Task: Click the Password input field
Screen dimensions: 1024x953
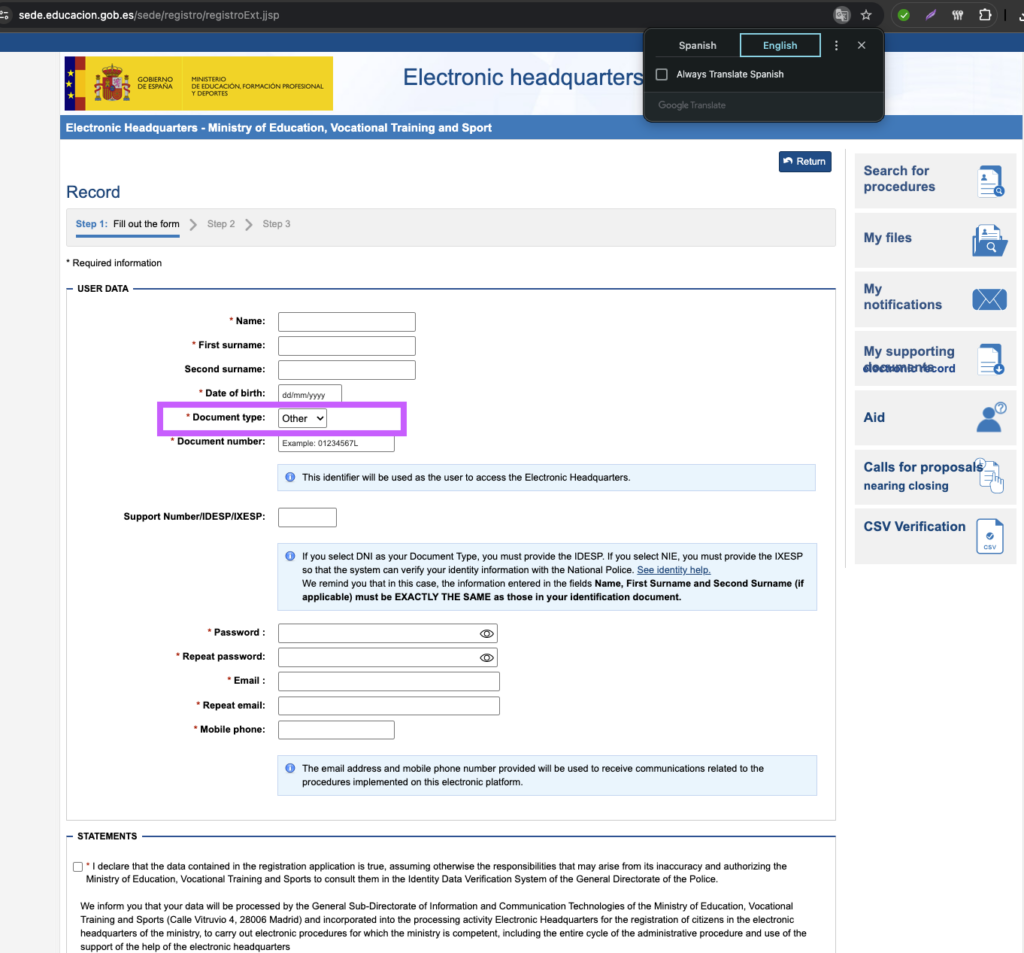Action: (x=388, y=634)
